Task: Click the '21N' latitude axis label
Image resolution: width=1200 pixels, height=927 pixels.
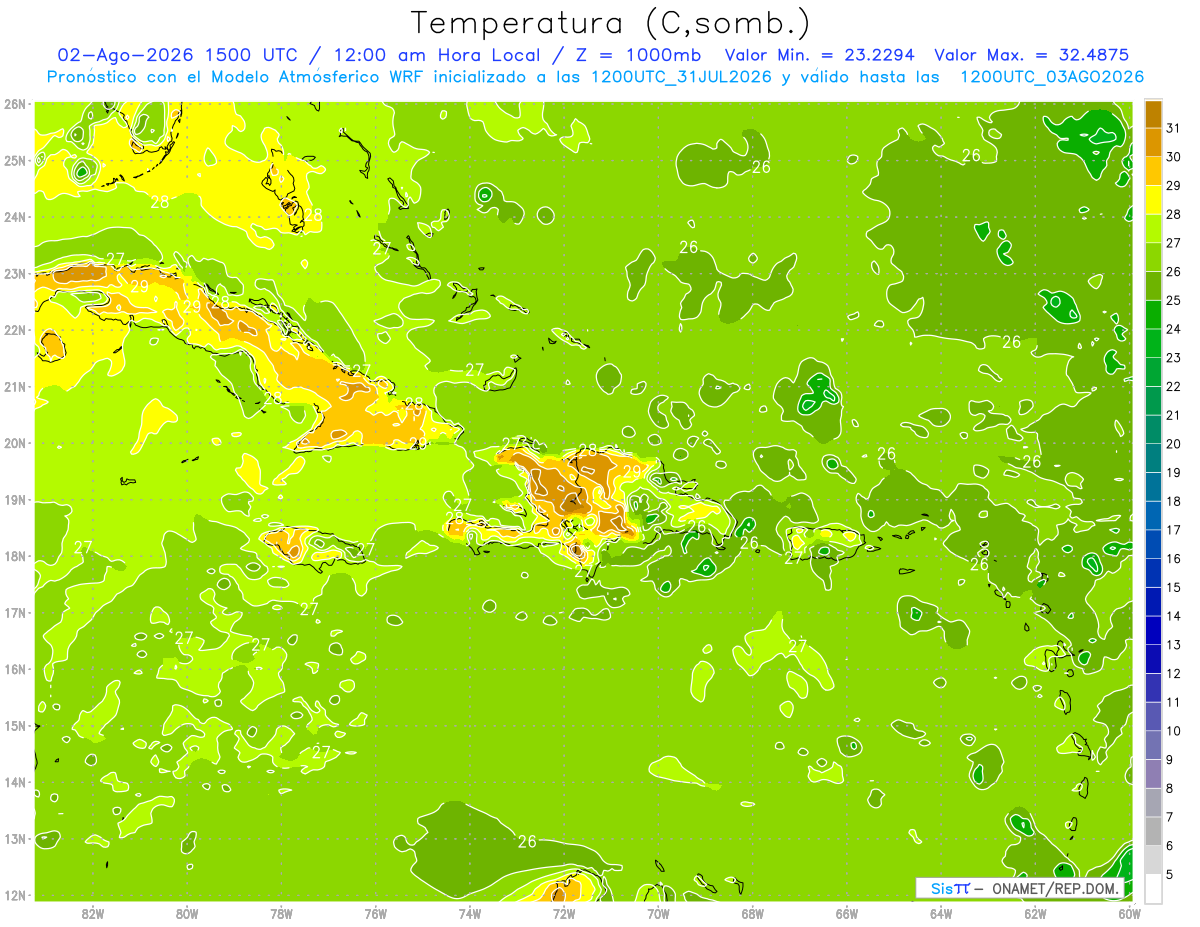Action: 14,386
